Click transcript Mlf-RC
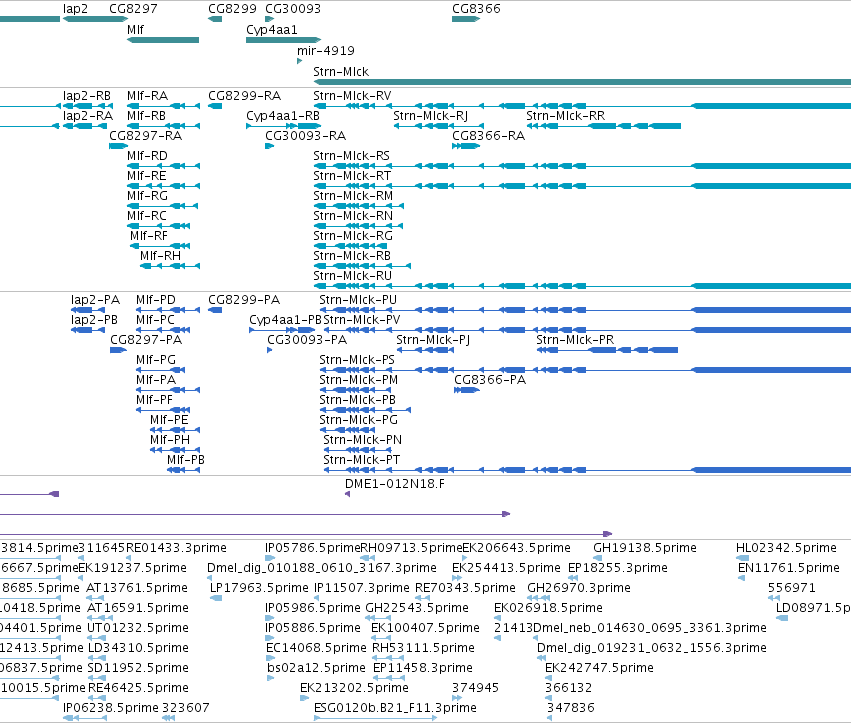The height and width of the screenshot is (723, 851). (147, 215)
